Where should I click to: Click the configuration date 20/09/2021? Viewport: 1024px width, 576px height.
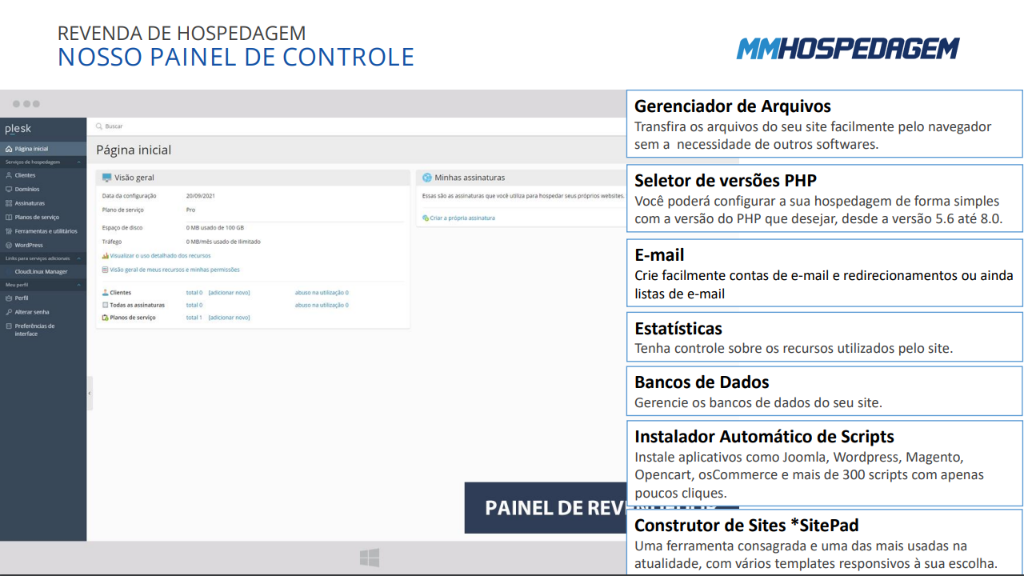[200, 196]
